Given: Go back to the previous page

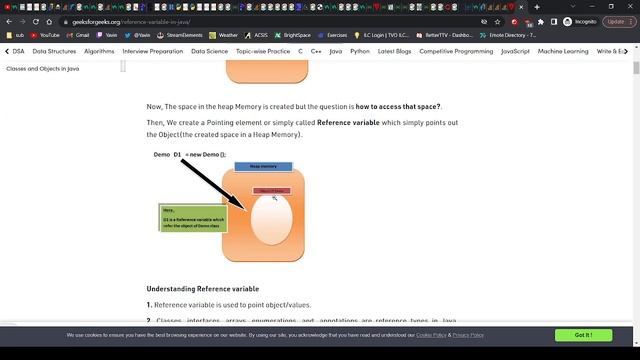Looking at the screenshot, I should pyautogui.click(x=9, y=22).
